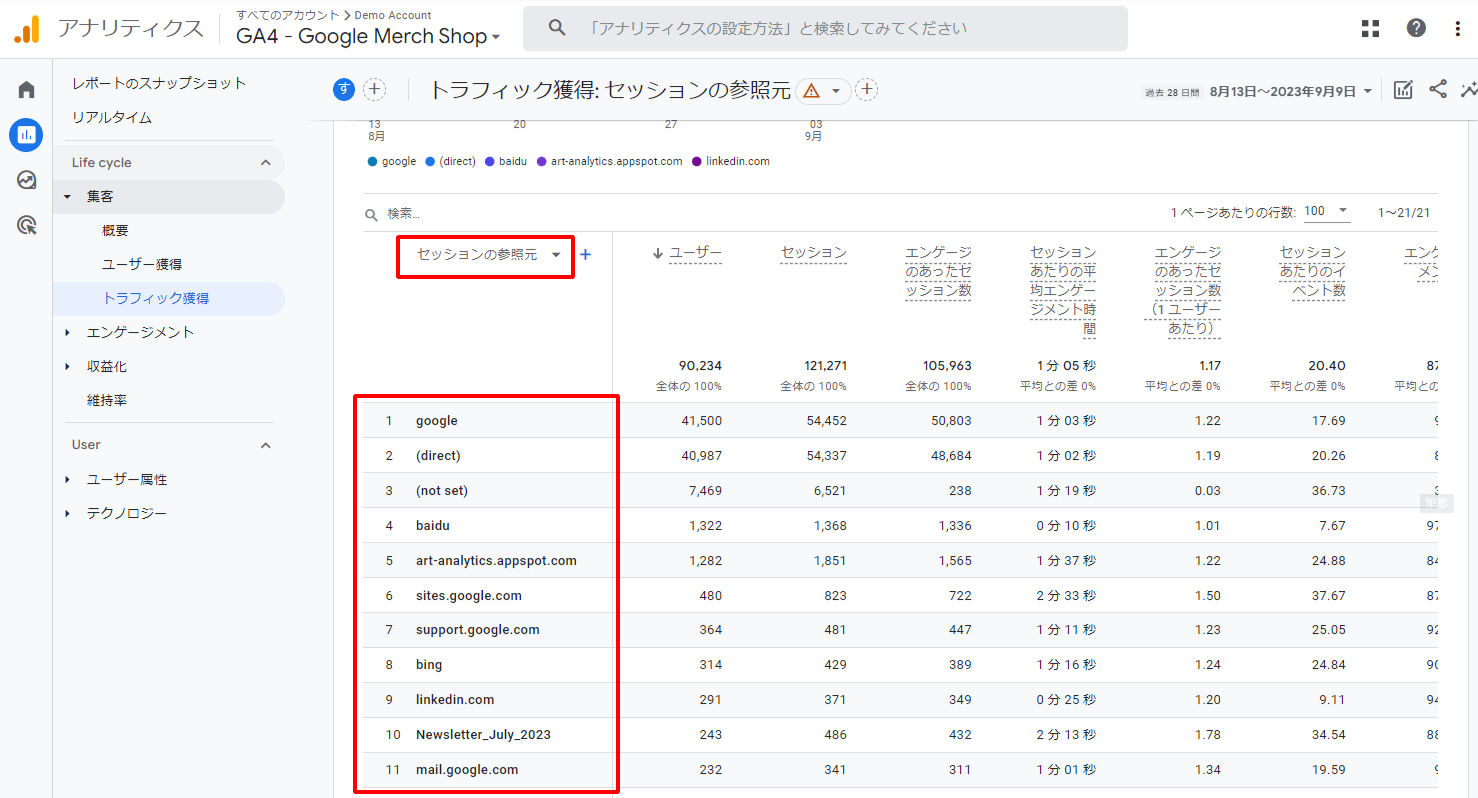This screenshot has width=1478, height=798.
Task: Click the blue 'す' all users segment chip
Action: tap(344, 90)
